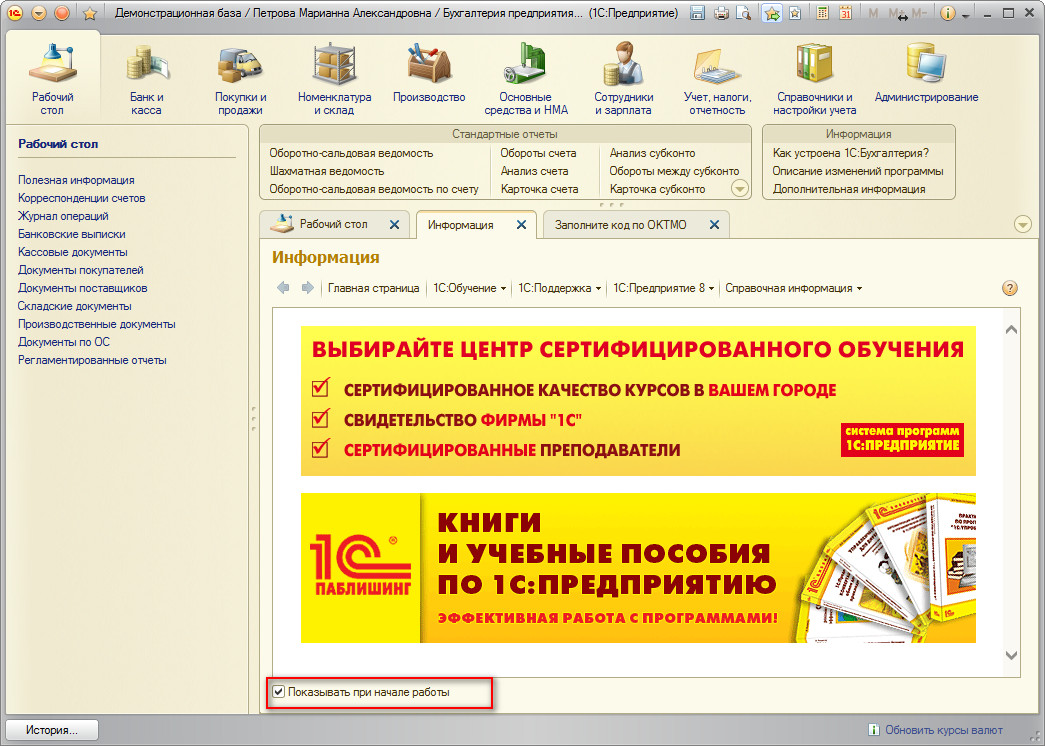Open the Обороты счета report
1045x746 pixels.
click(x=538, y=153)
